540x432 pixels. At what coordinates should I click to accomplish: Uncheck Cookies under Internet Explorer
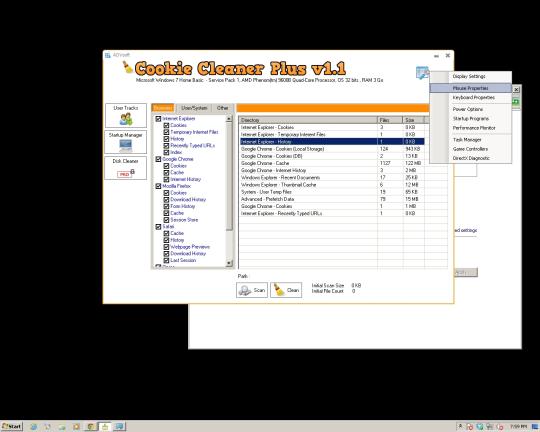pyautogui.click(x=166, y=125)
